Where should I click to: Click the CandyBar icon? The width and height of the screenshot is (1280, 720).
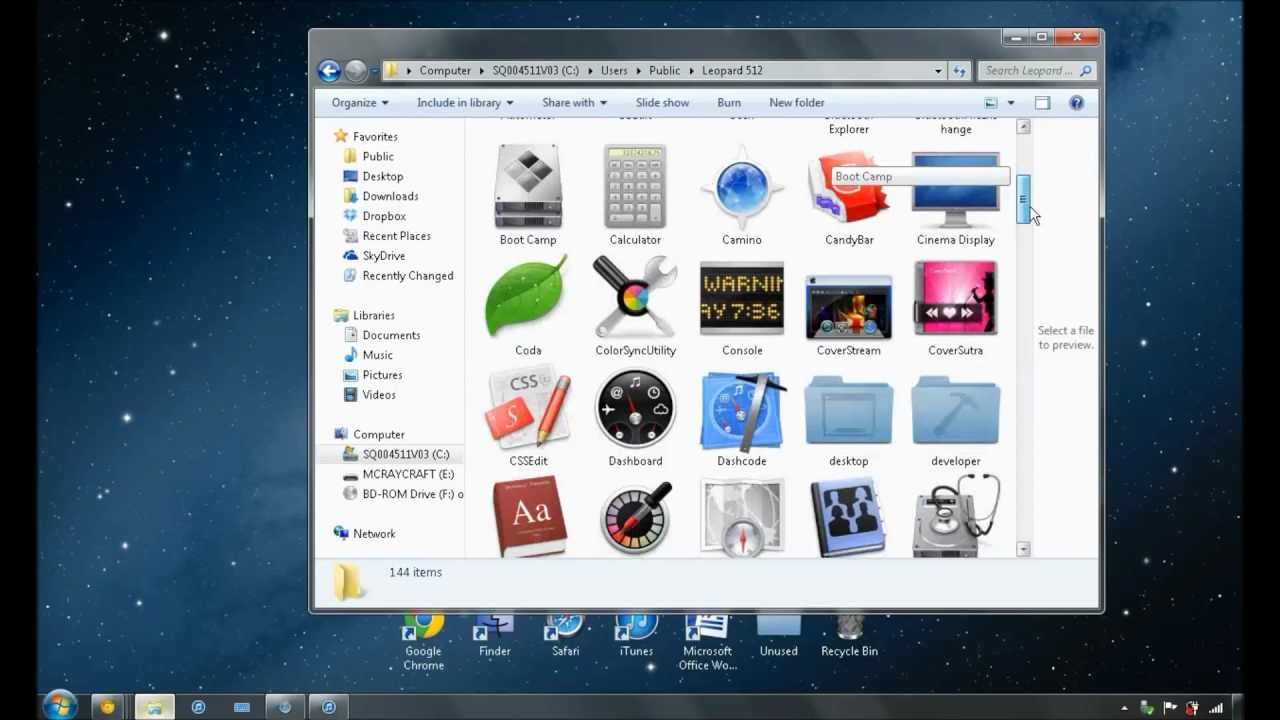pyautogui.click(x=849, y=188)
